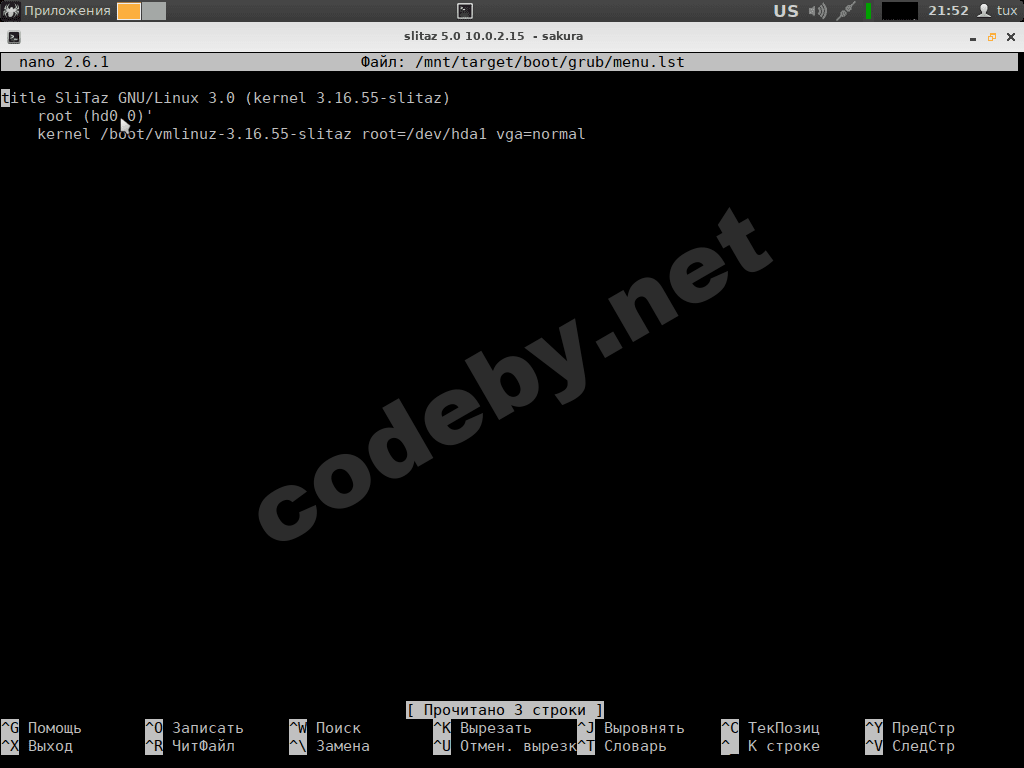Click ^W Поиск search shortcut

click(325, 728)
